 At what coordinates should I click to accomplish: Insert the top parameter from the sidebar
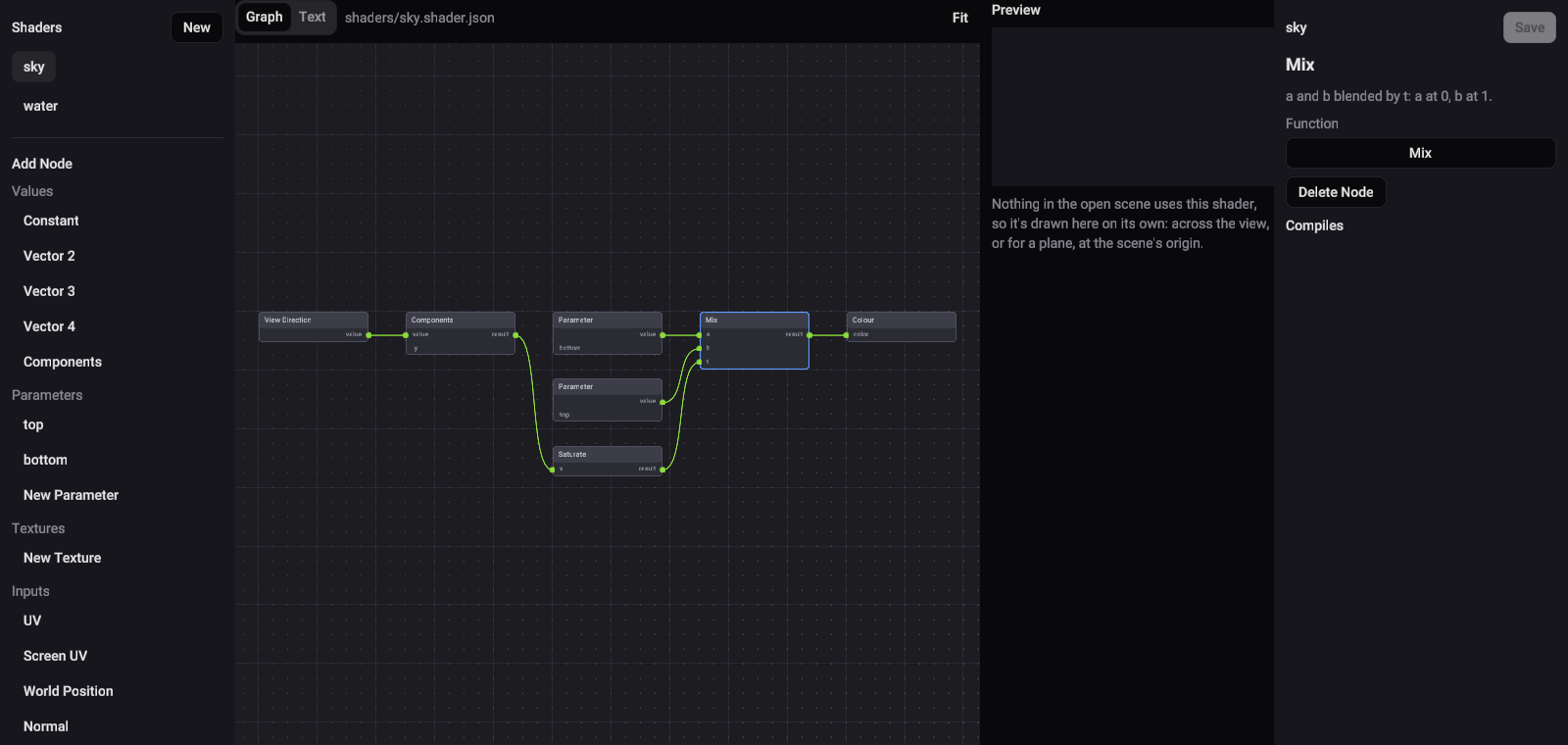click(33, 424)
